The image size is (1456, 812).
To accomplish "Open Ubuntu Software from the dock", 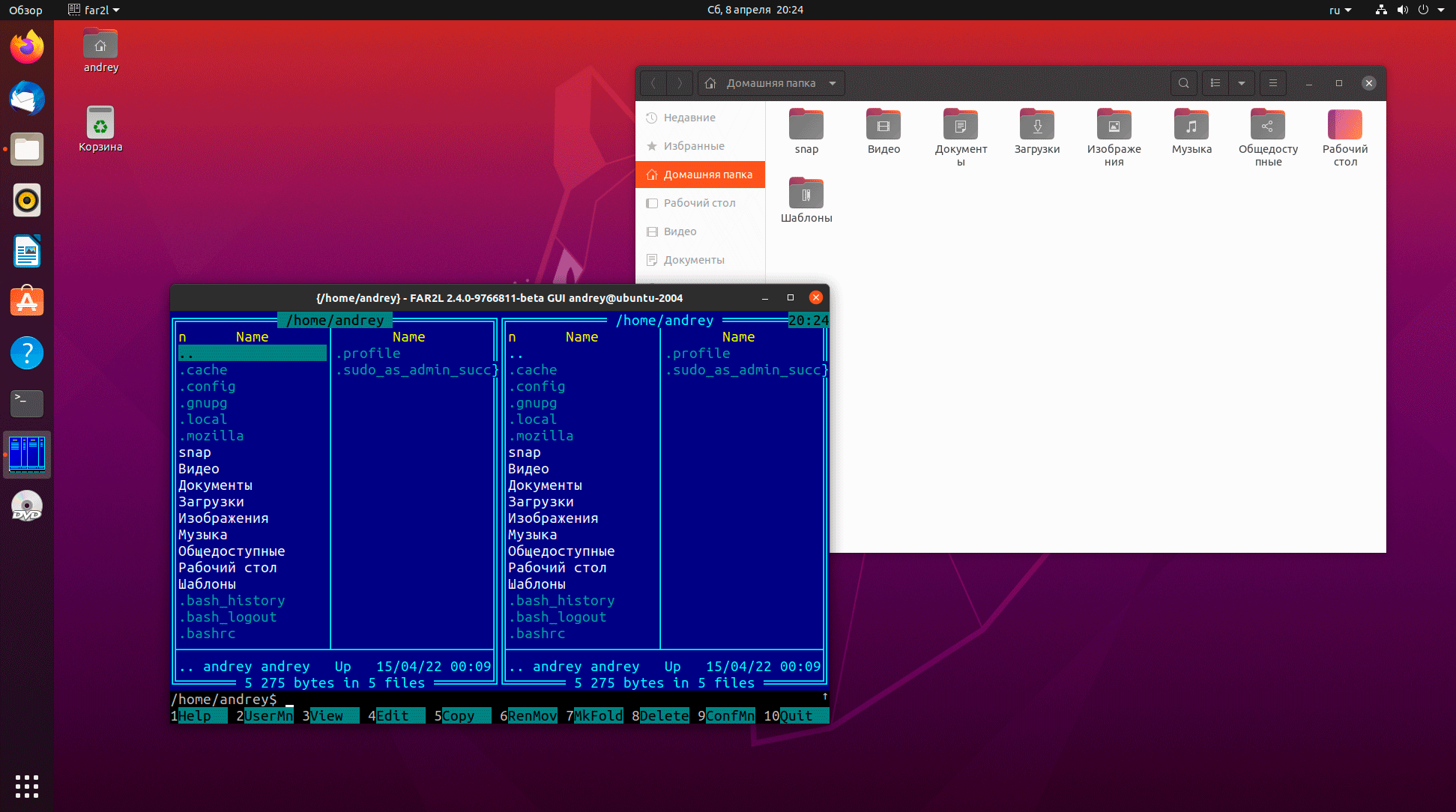I will click(27, 302).
